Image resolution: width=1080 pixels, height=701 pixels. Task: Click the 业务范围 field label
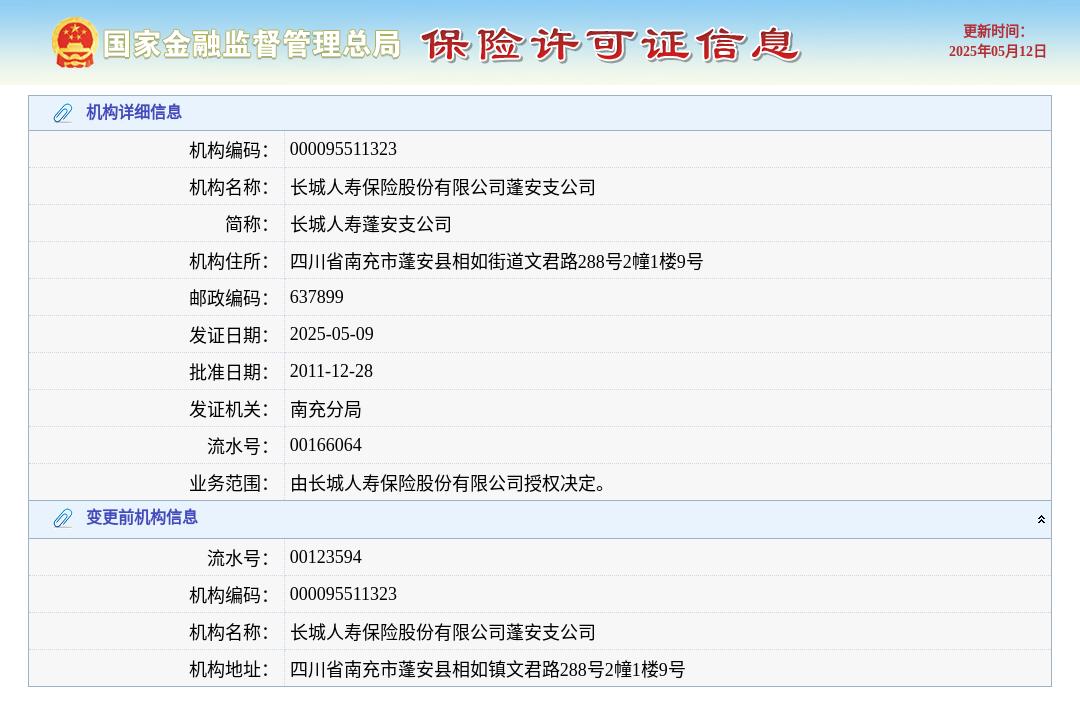[229, 483]
